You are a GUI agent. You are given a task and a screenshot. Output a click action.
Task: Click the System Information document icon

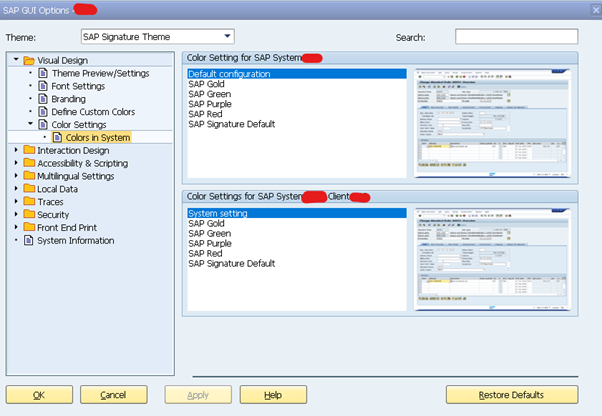coord(29,240)
